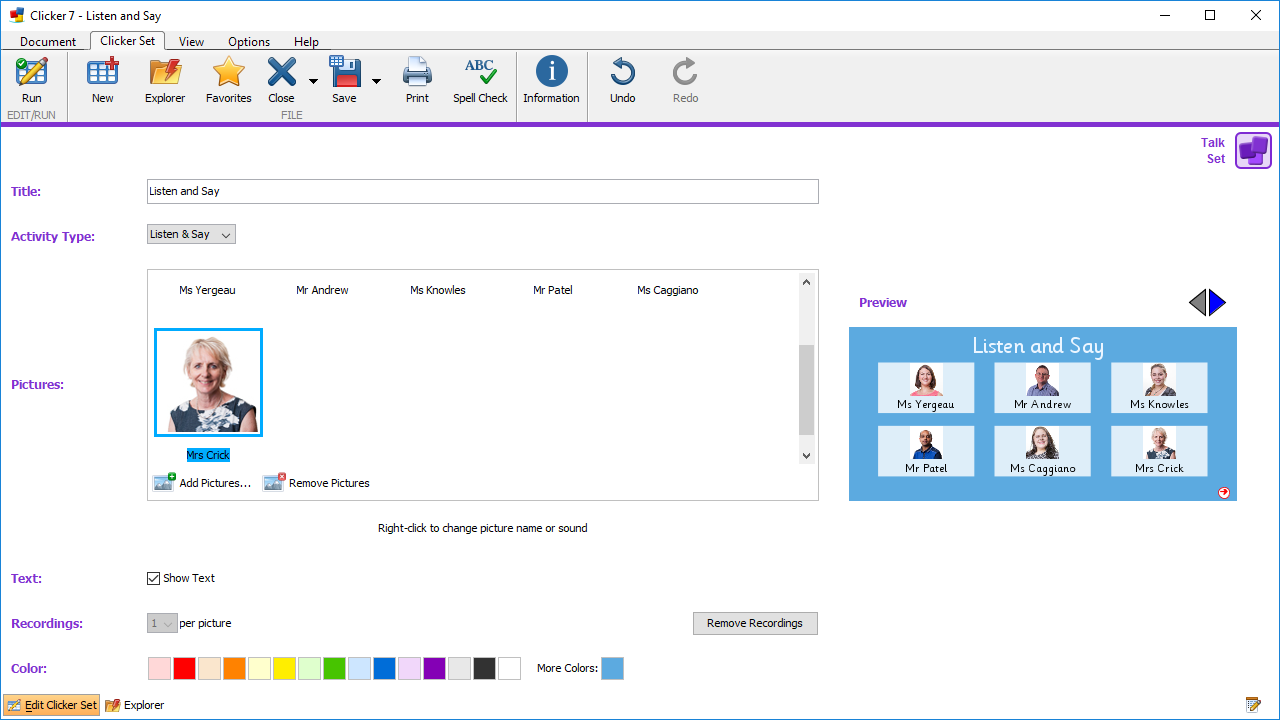Open More Colors blue swatch

coord(612,668)
